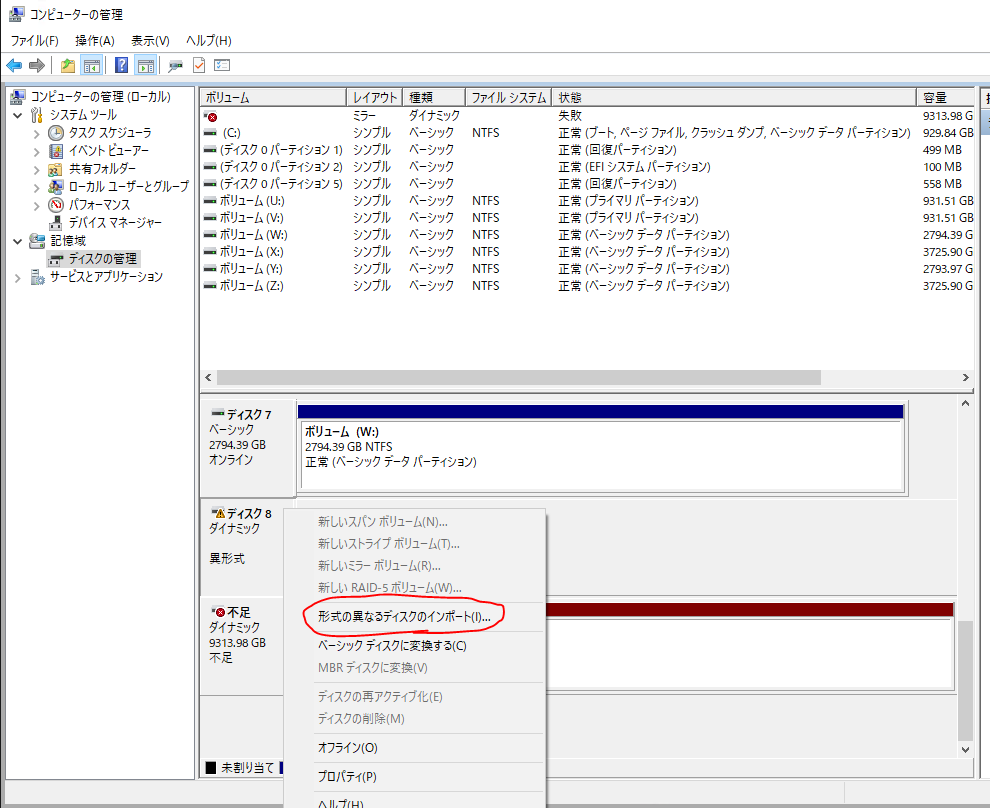Click the volume list scroll-left arrow

[208, 377]
